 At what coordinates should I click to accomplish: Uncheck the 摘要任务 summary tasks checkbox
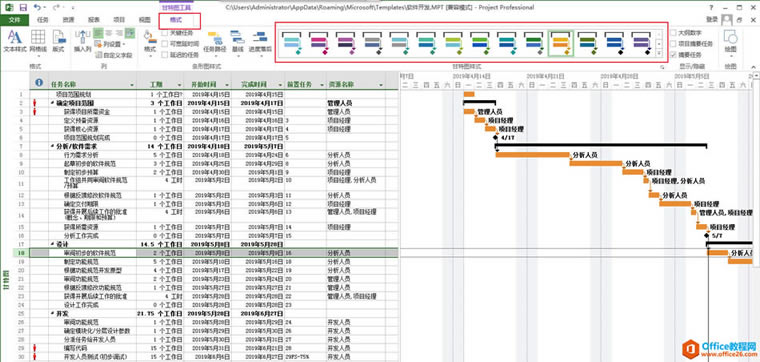tap(674, 54)
